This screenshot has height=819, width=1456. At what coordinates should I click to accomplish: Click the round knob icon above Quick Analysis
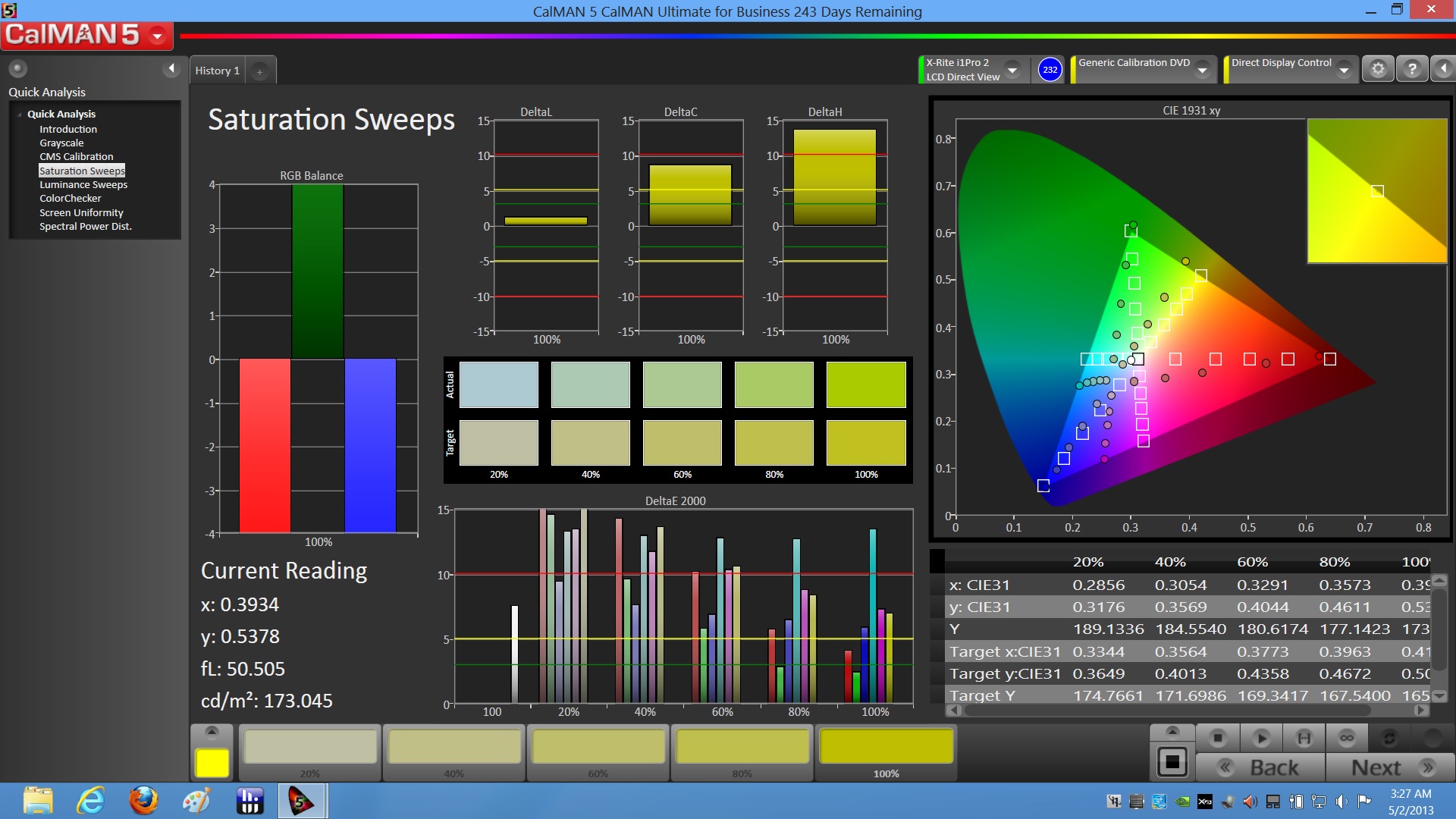coord(17,68)
